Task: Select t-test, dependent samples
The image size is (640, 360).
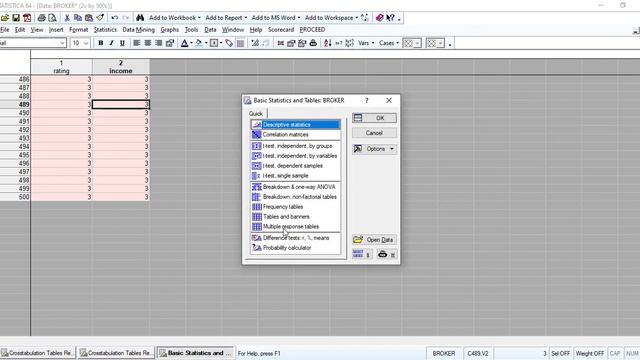Action: pos(296,166)
